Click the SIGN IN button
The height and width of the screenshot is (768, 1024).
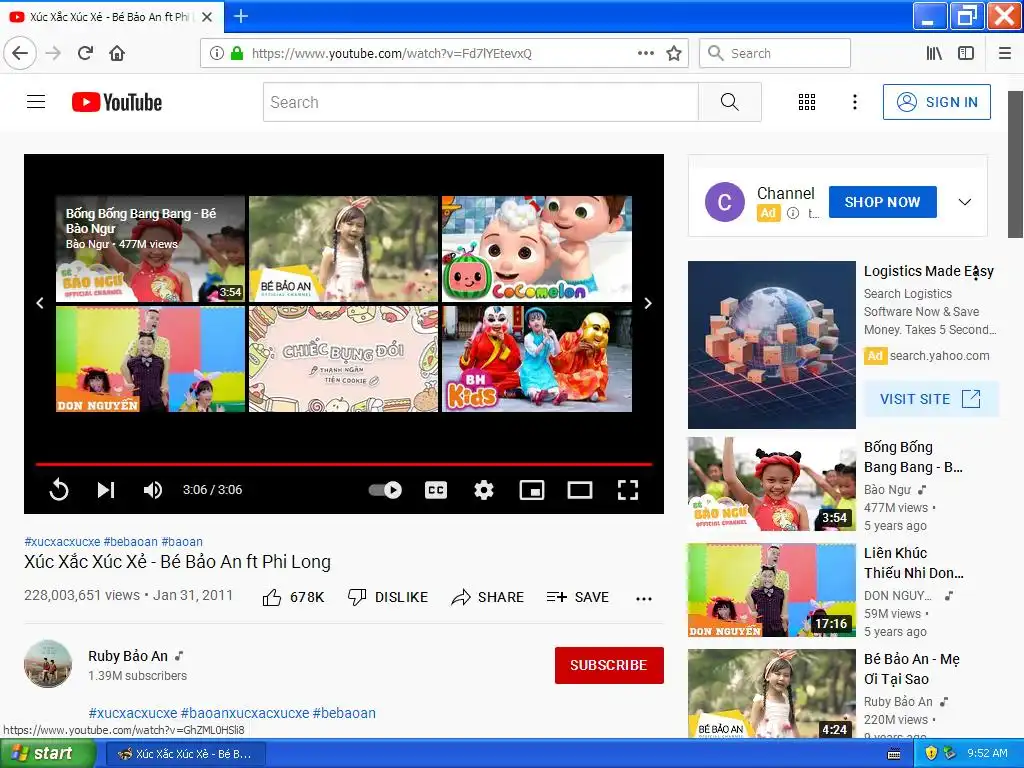[x=936, y=102]
